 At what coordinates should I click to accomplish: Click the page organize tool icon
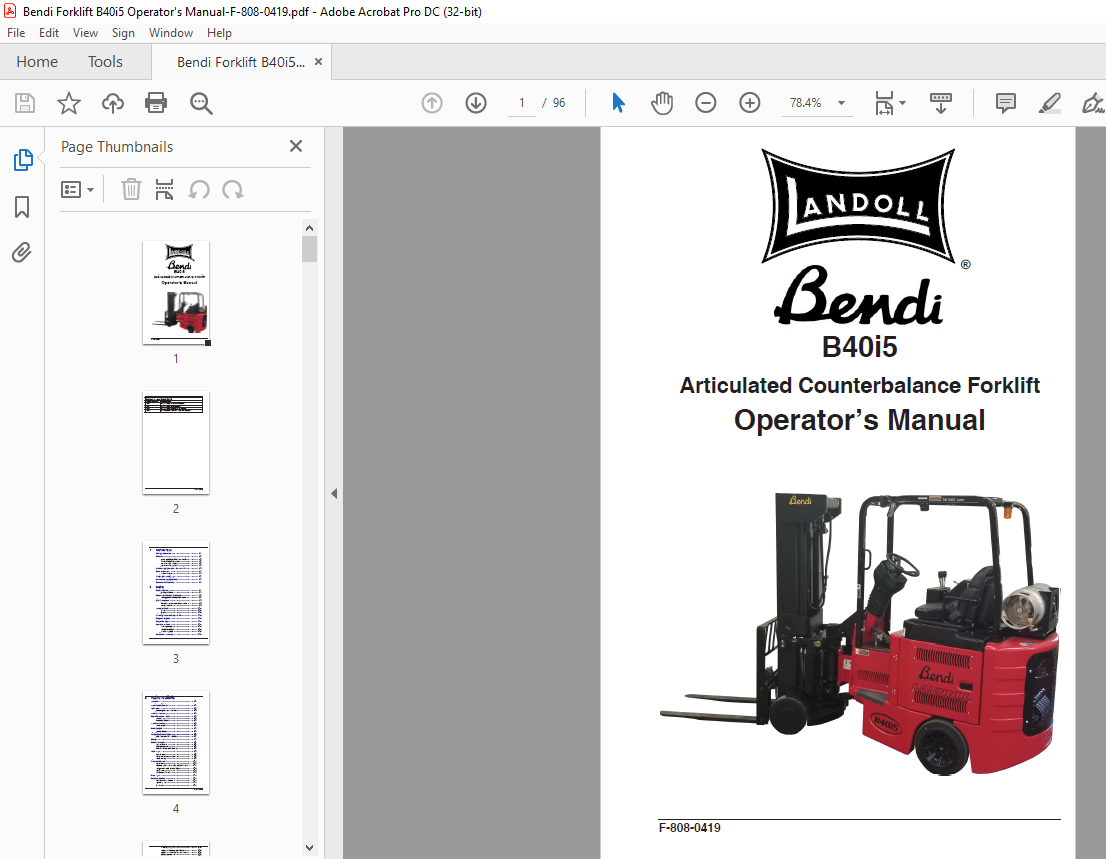pos(164,190)
